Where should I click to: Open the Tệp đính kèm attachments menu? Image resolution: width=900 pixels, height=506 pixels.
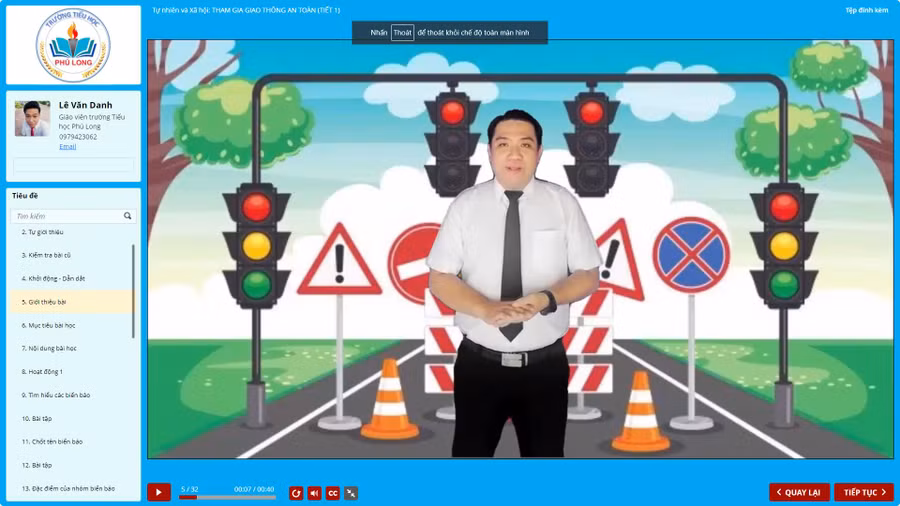(866, 10)
